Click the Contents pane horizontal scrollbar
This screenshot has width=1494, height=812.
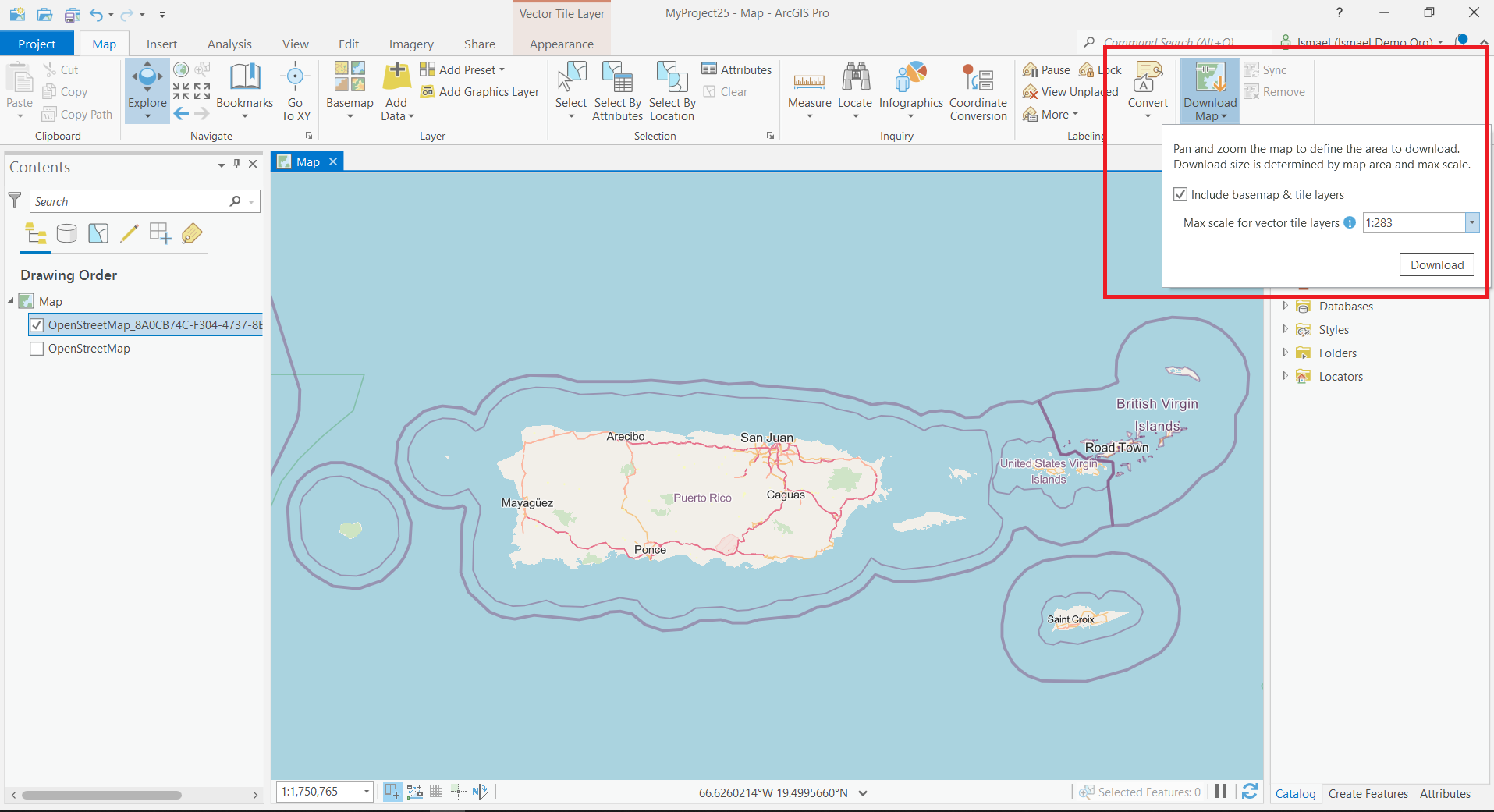pos(101,795)
